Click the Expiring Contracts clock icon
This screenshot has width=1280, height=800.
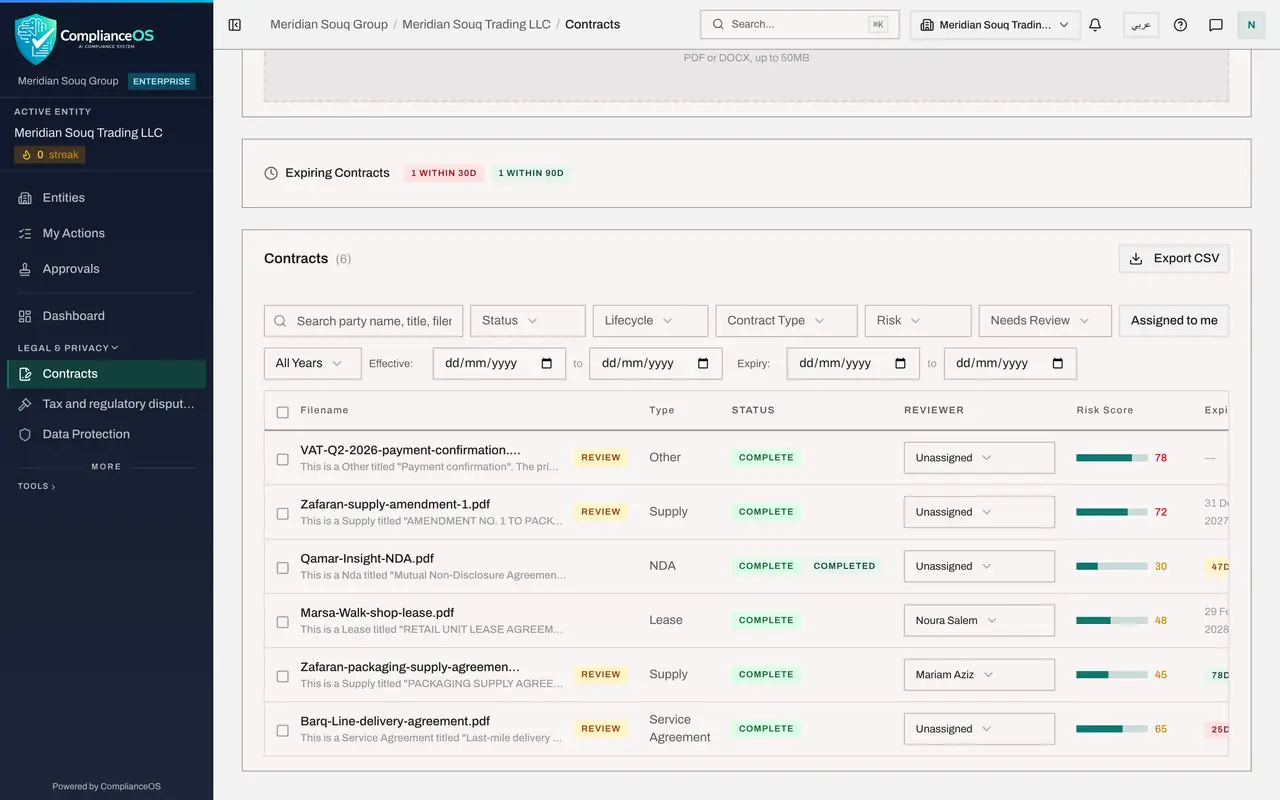pyautogui.click(x=271, y=173)
